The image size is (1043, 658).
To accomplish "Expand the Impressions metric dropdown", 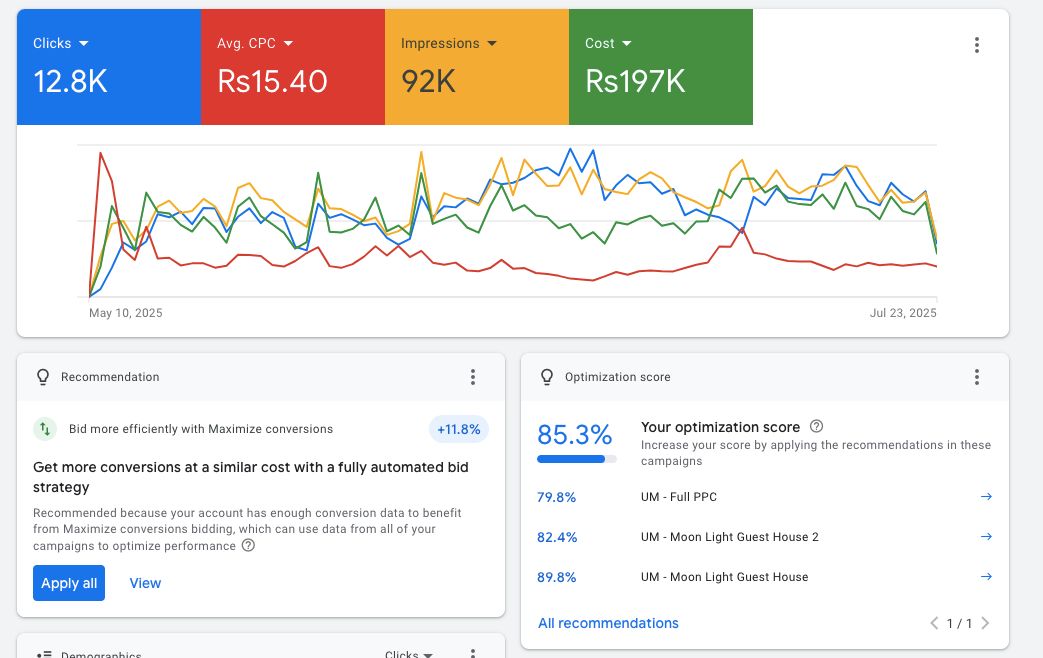I will [491, 44].
